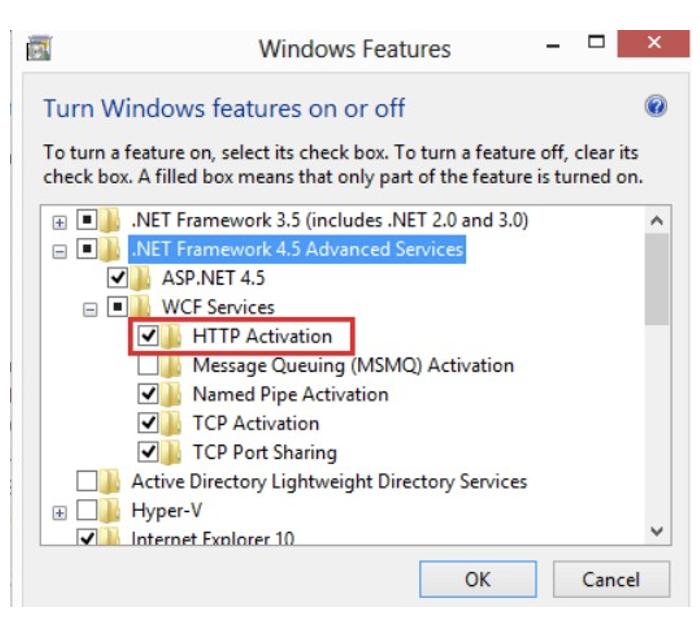This screenshot has width=700, height=620.
Task: Open help via the blue question mark icon
Action: 656,106
